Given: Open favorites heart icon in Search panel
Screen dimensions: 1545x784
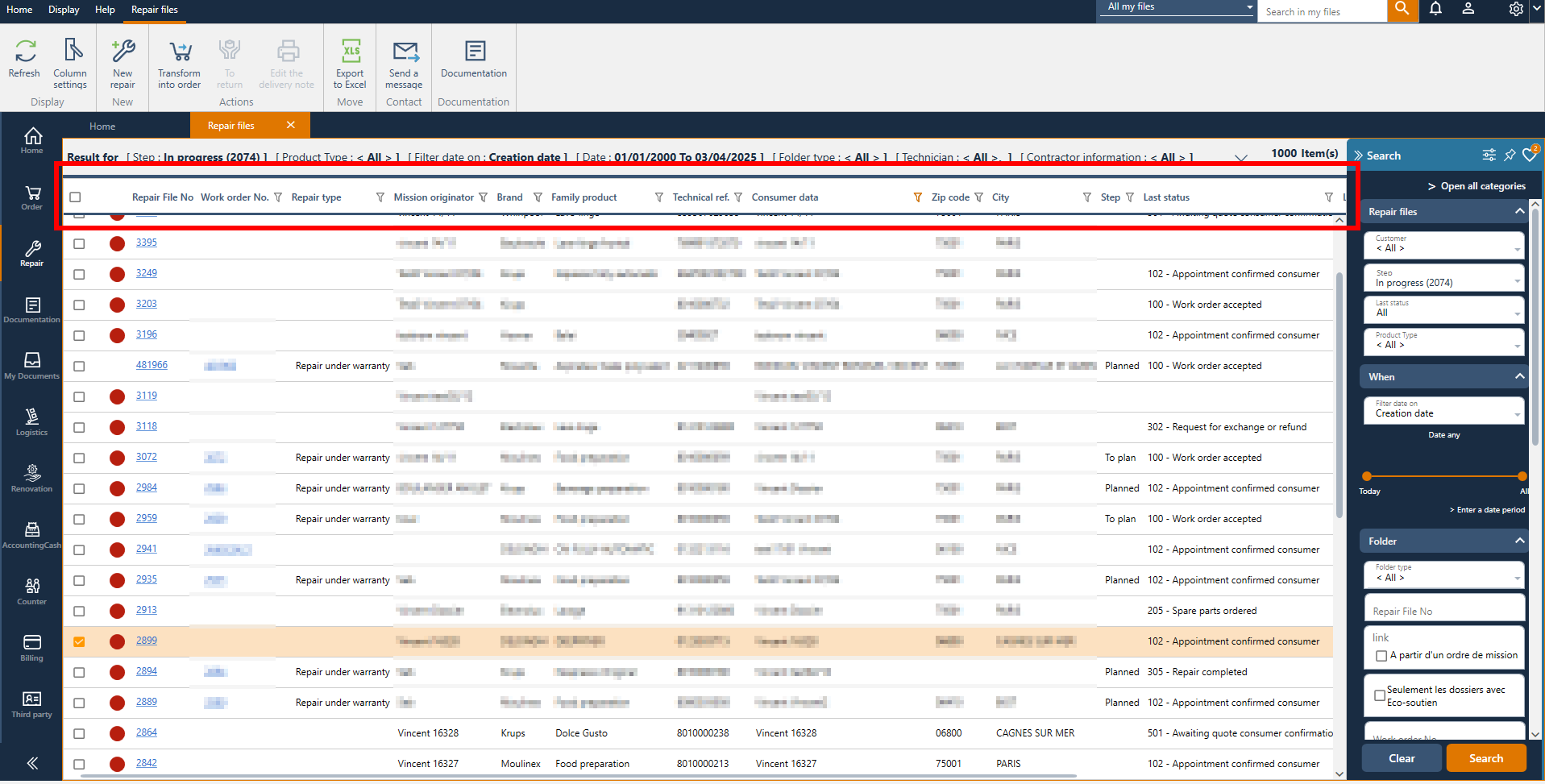Looking at the screenshot, I should (x=1530, y=154).
